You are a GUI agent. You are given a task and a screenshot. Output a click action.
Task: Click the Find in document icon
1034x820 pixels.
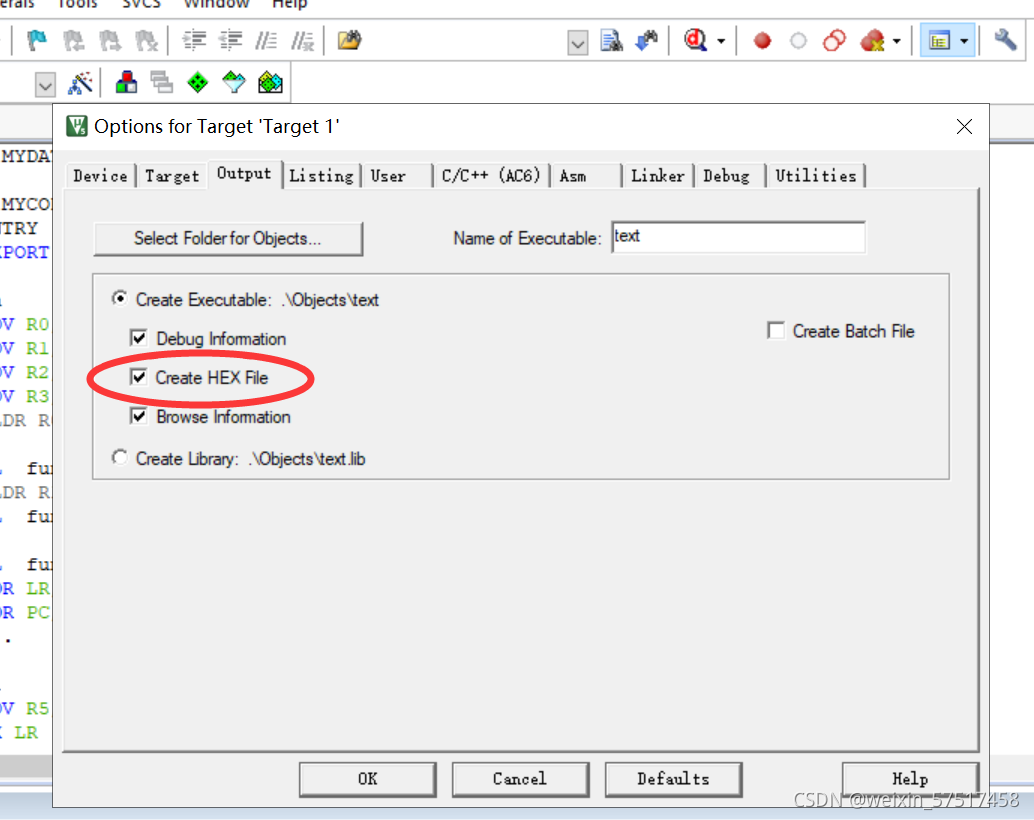(x=611, y=41)
